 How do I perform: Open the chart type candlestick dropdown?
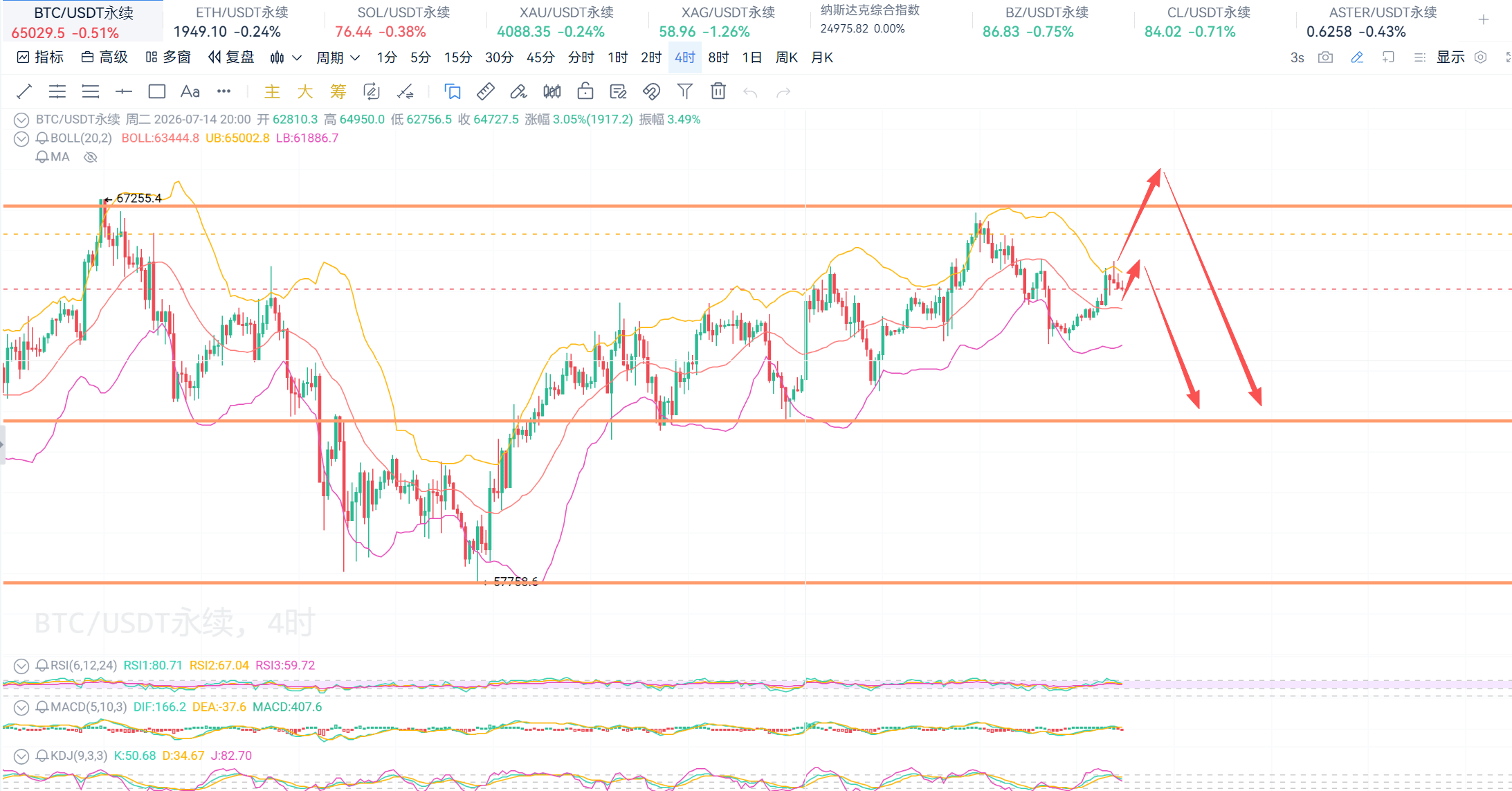pos(286,57)
